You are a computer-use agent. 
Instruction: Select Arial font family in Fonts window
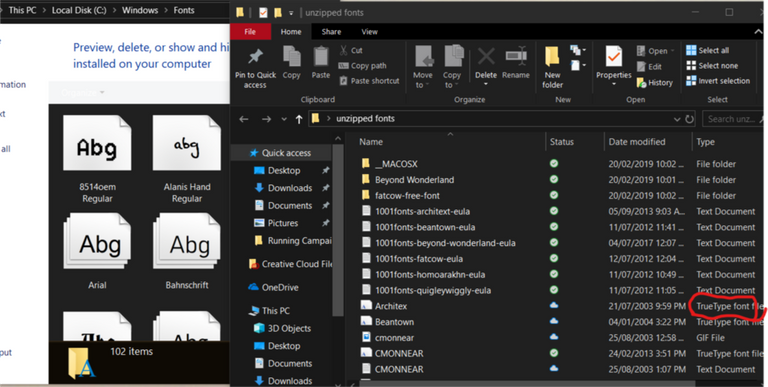97,251
